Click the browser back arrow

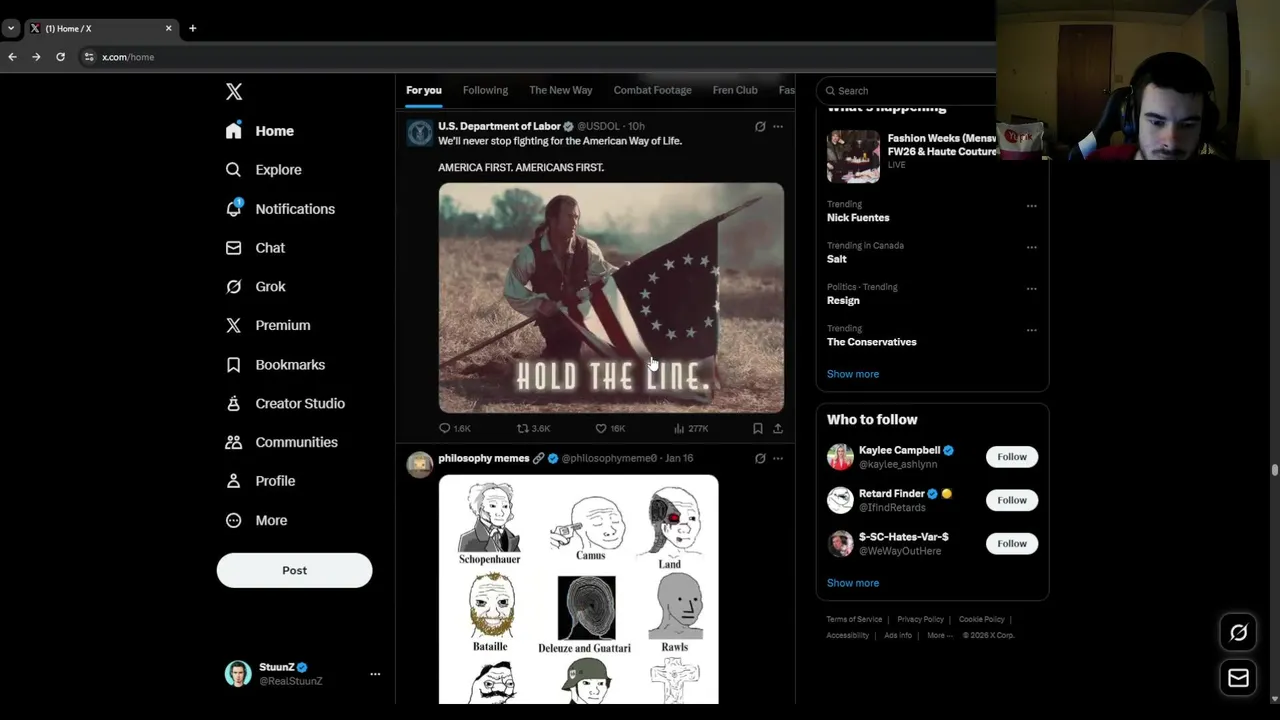12,57
